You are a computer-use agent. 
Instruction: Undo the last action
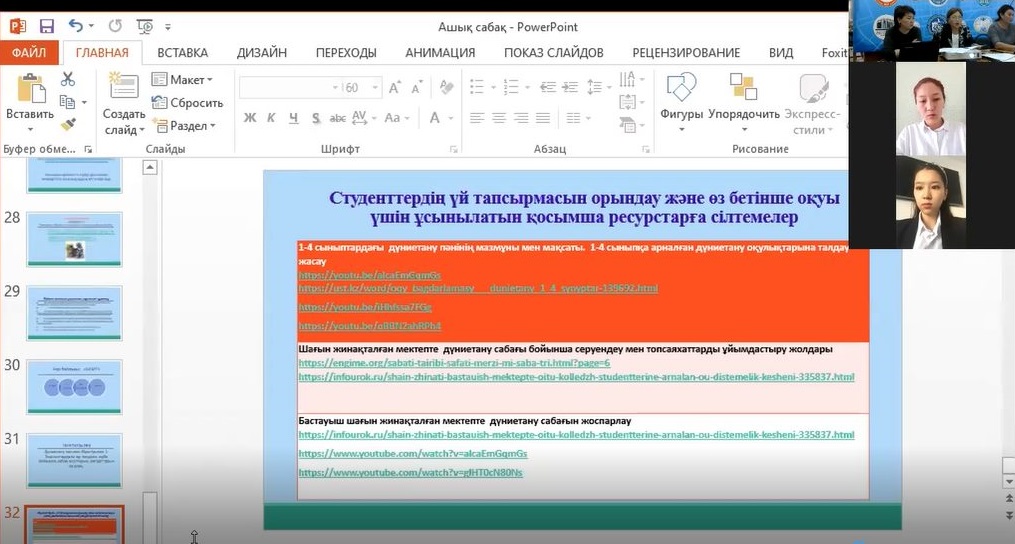pyautogui.click(x=77, y=27)
